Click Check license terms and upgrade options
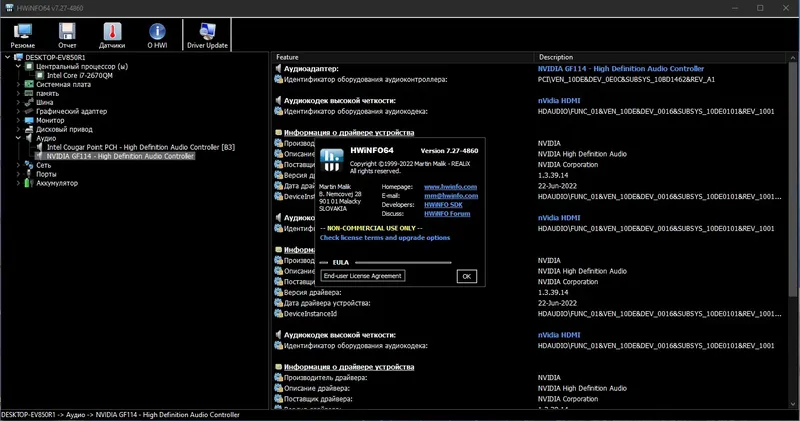 coord(385,238)
